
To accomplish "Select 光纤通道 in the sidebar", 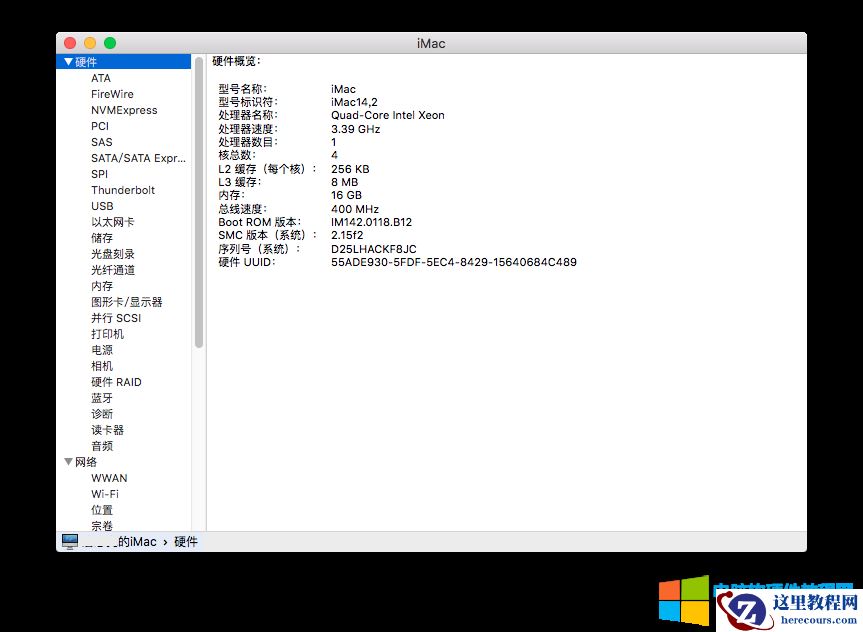I will coord(113,270).
